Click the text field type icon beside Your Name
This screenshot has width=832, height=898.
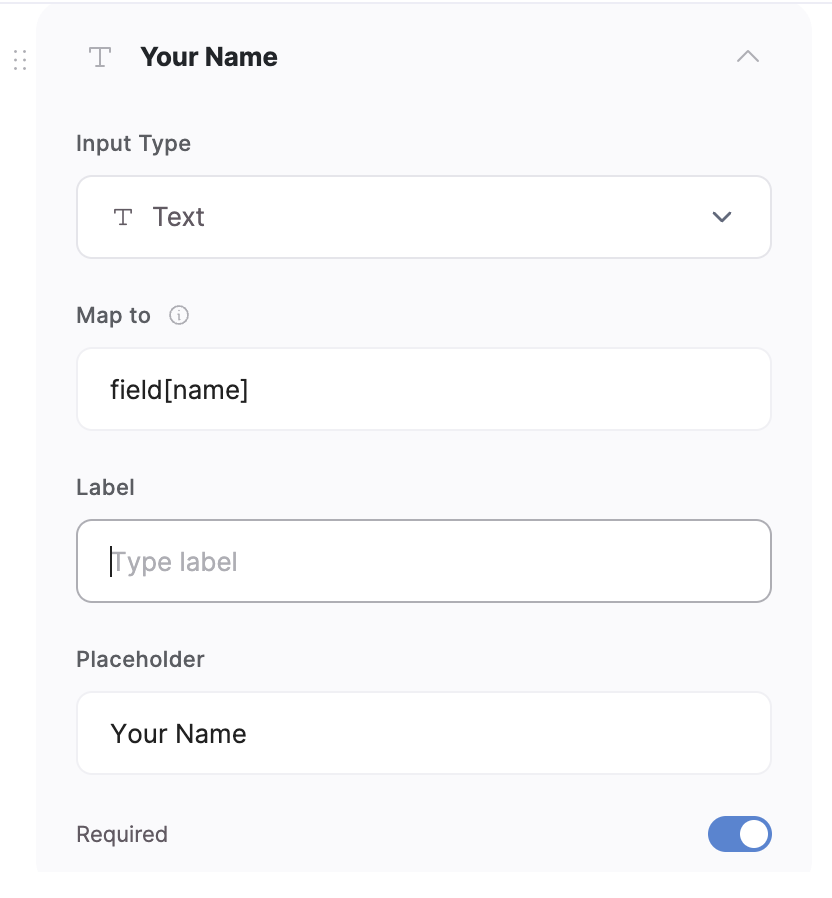point(99,58)
